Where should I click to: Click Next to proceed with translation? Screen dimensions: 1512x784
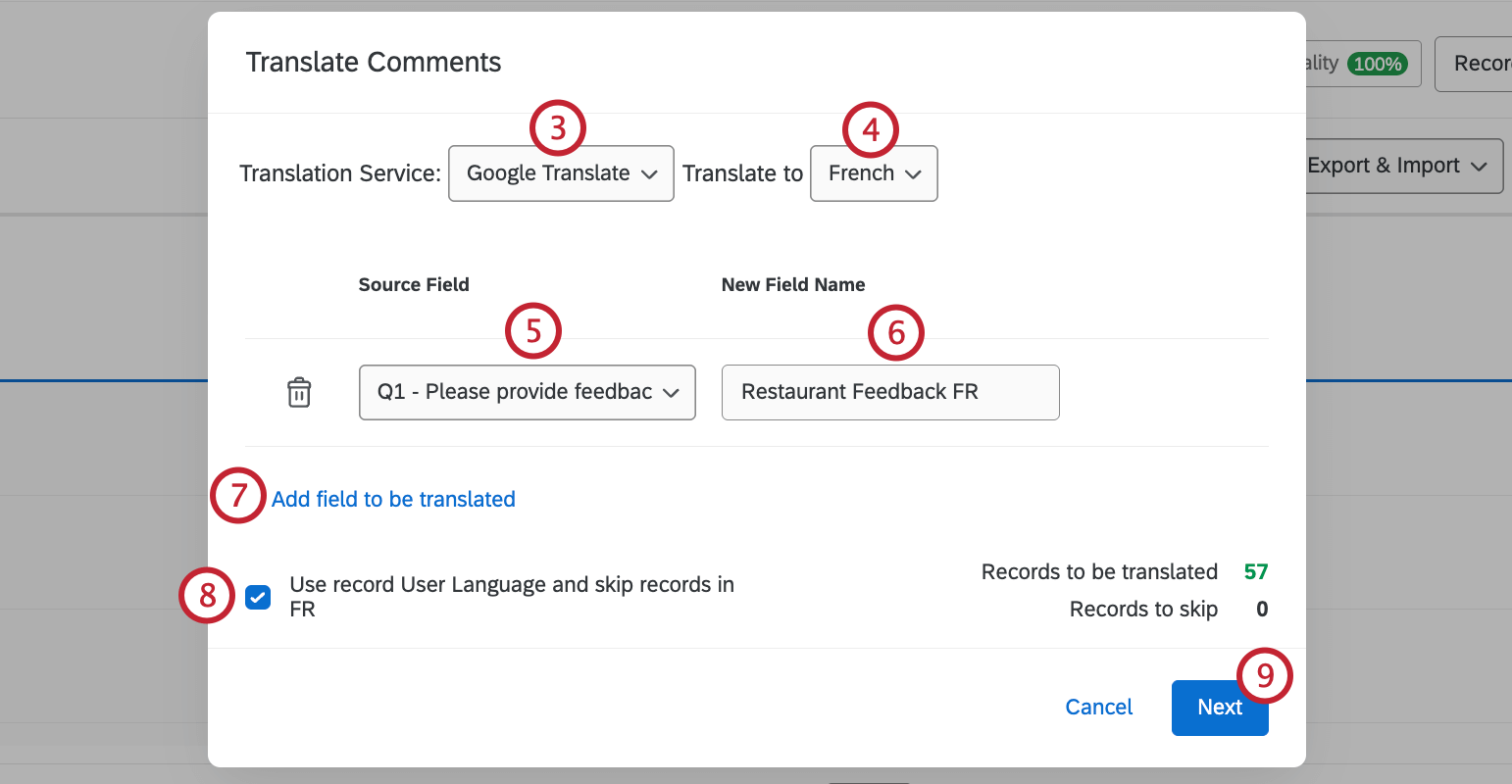coord(1220,707)
